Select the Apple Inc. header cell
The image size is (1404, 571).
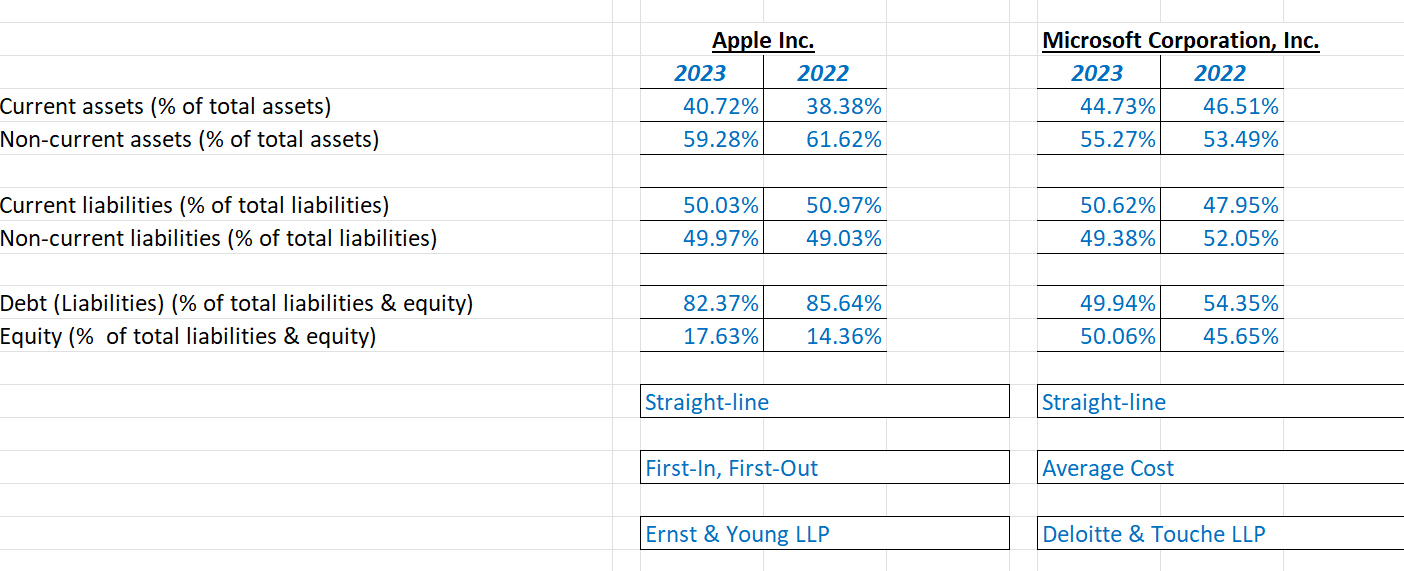point(763,40)
